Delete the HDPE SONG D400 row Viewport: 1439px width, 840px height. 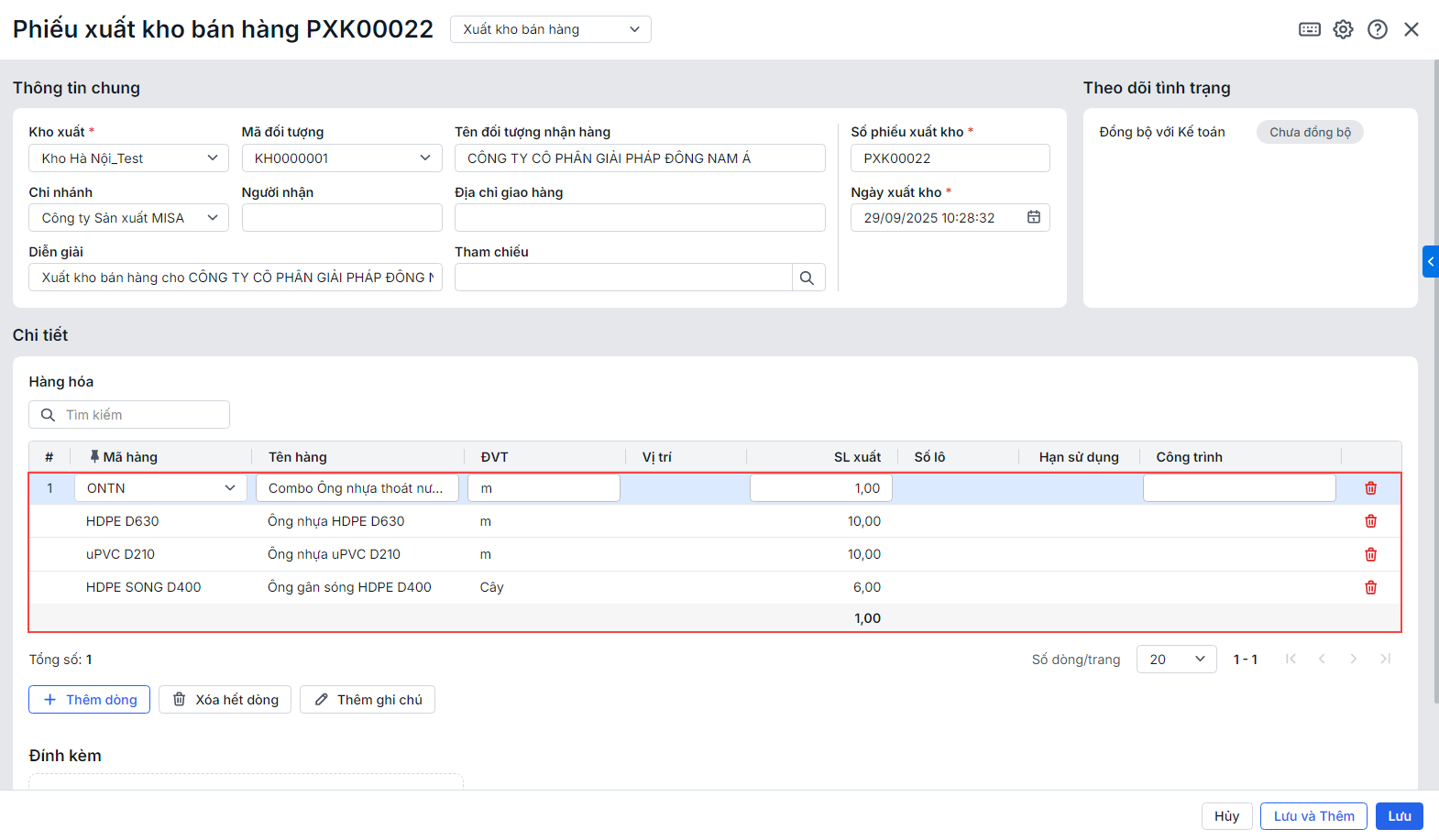tap(1370, 587)
